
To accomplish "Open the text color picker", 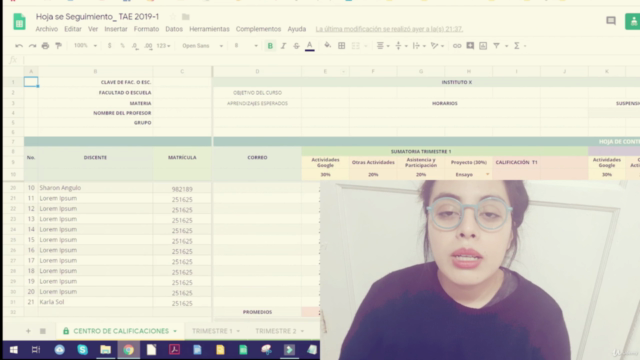I will [310, 46].
